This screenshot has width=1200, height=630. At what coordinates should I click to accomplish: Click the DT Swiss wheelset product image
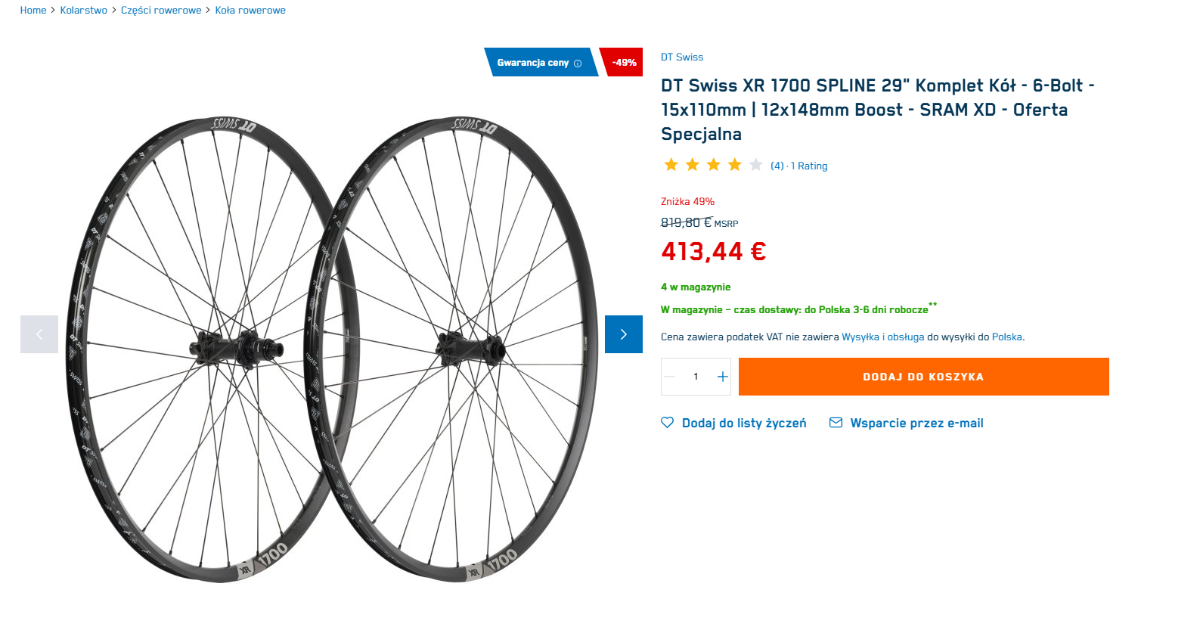pyautogui.click(x=330, y=350)
